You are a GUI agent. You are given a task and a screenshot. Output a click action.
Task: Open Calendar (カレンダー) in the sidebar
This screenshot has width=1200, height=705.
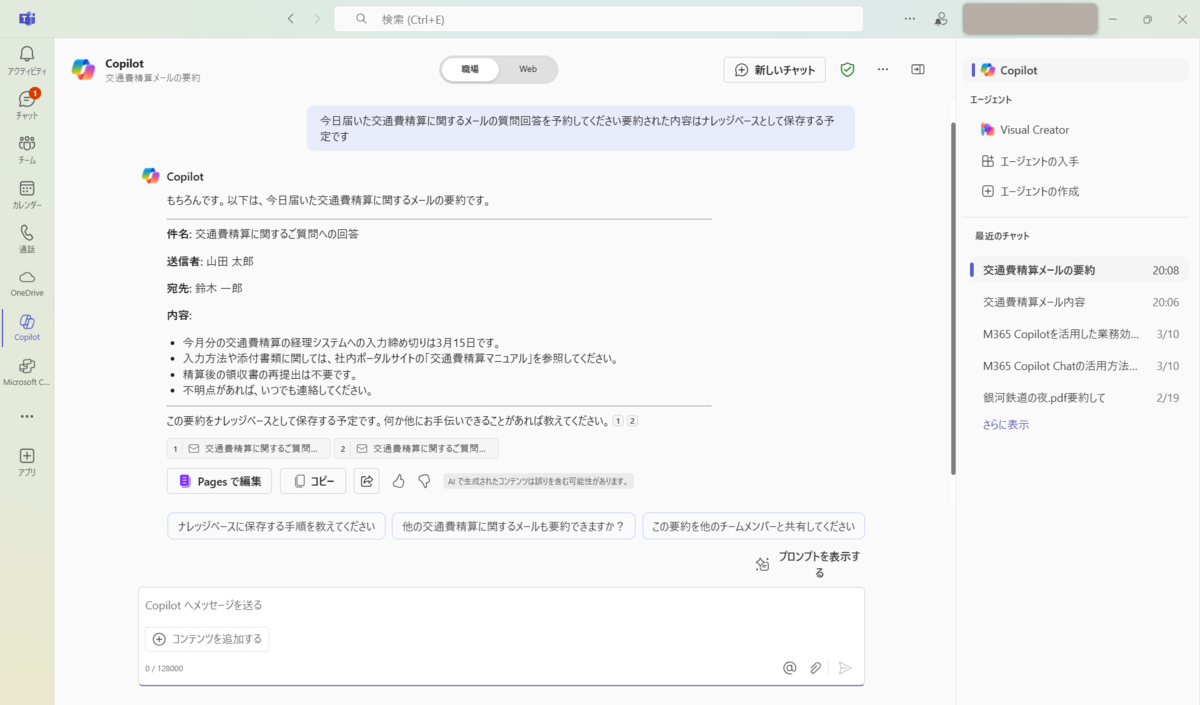[x=27, y=193]
